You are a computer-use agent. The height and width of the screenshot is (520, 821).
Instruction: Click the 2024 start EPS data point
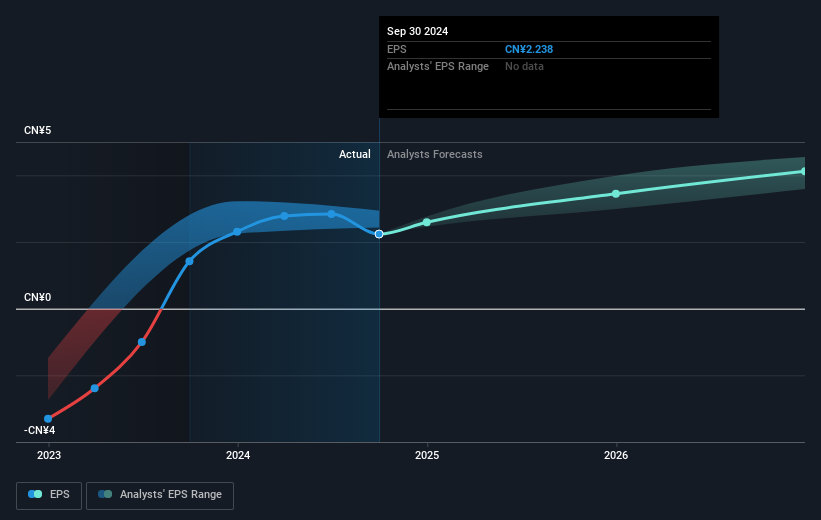pyautogui.click(x=237, y=231)
